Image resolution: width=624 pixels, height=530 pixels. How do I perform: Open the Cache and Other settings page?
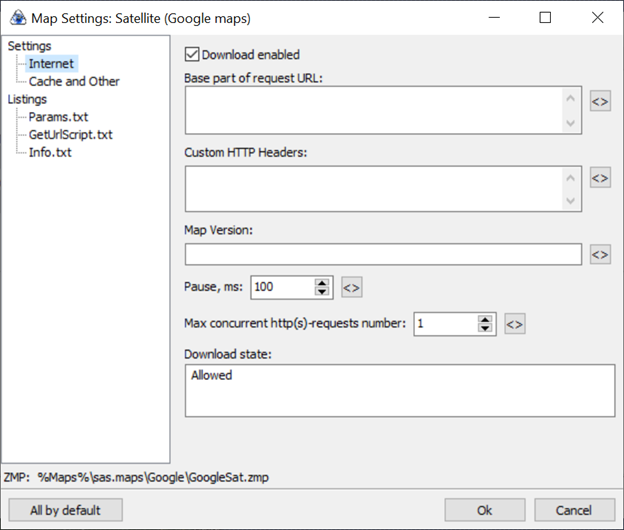74,81
